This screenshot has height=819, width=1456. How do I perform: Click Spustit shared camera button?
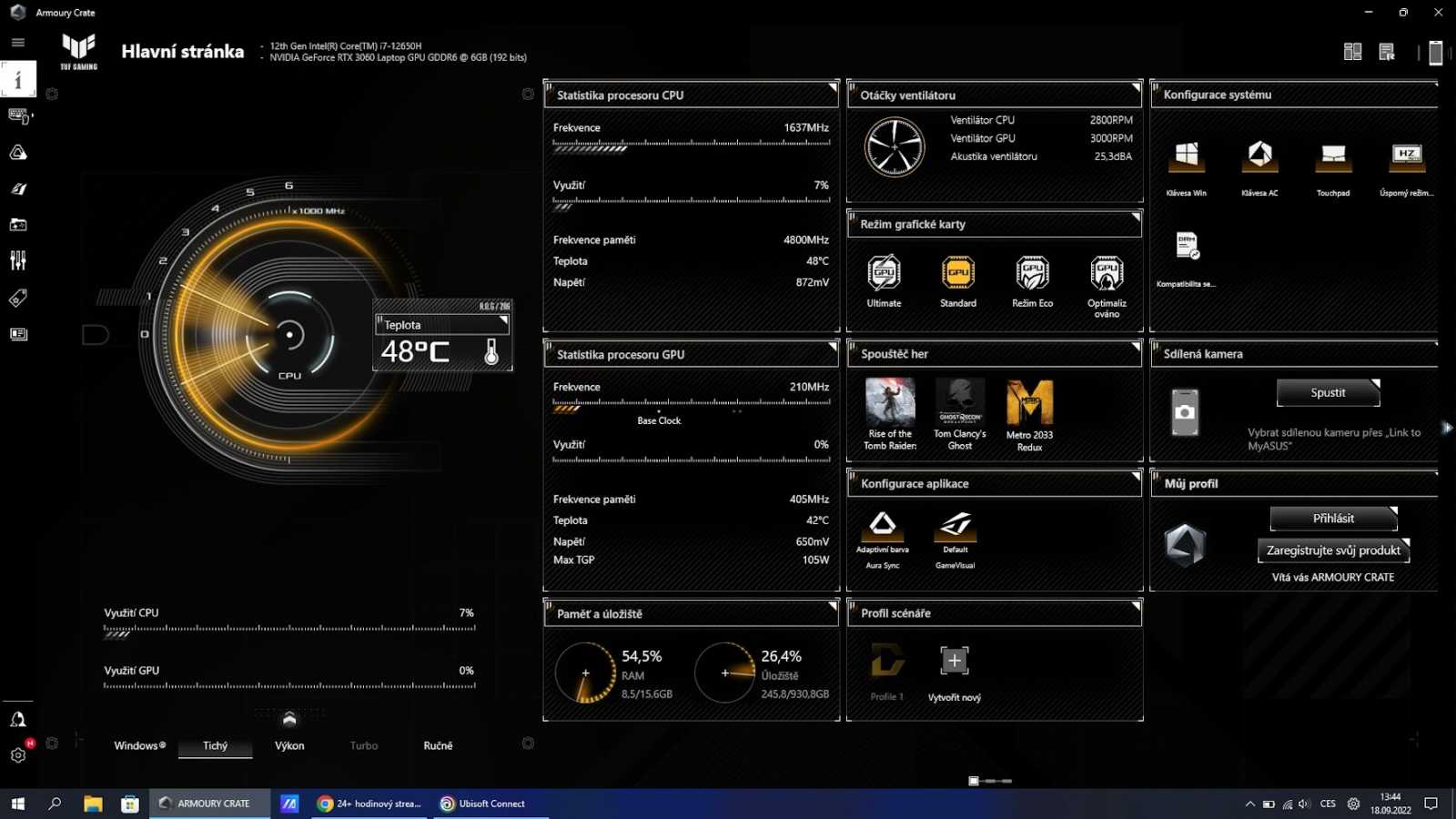1329,392
